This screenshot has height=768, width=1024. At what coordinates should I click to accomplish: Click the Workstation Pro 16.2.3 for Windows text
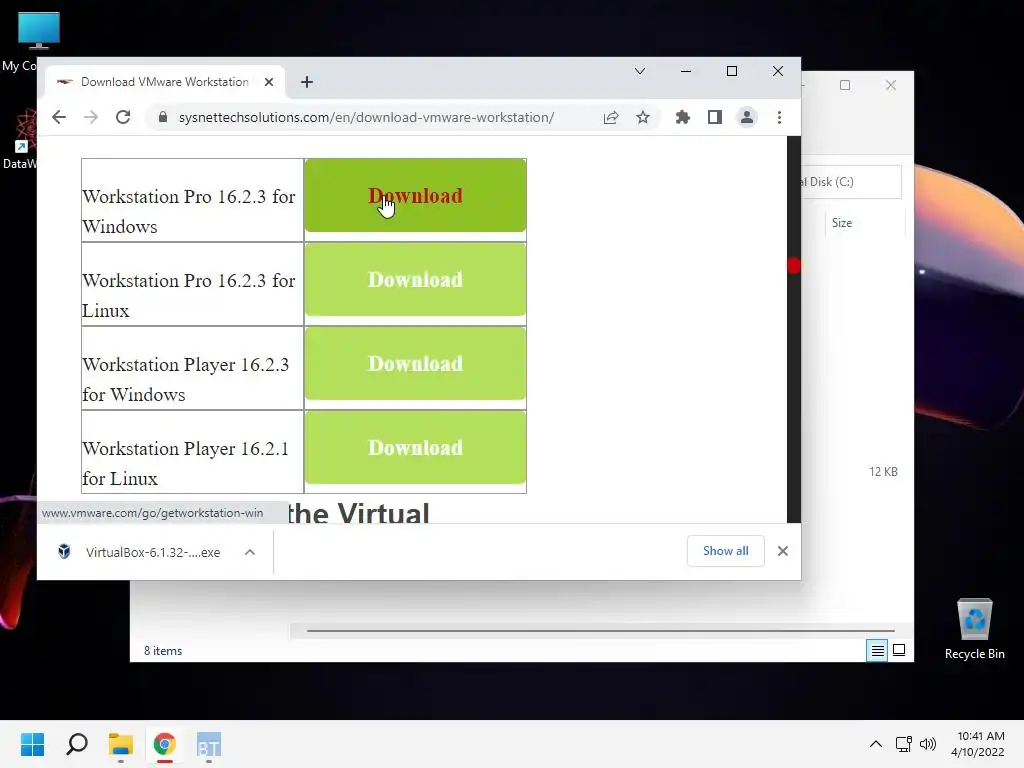(x=189, y=211)
